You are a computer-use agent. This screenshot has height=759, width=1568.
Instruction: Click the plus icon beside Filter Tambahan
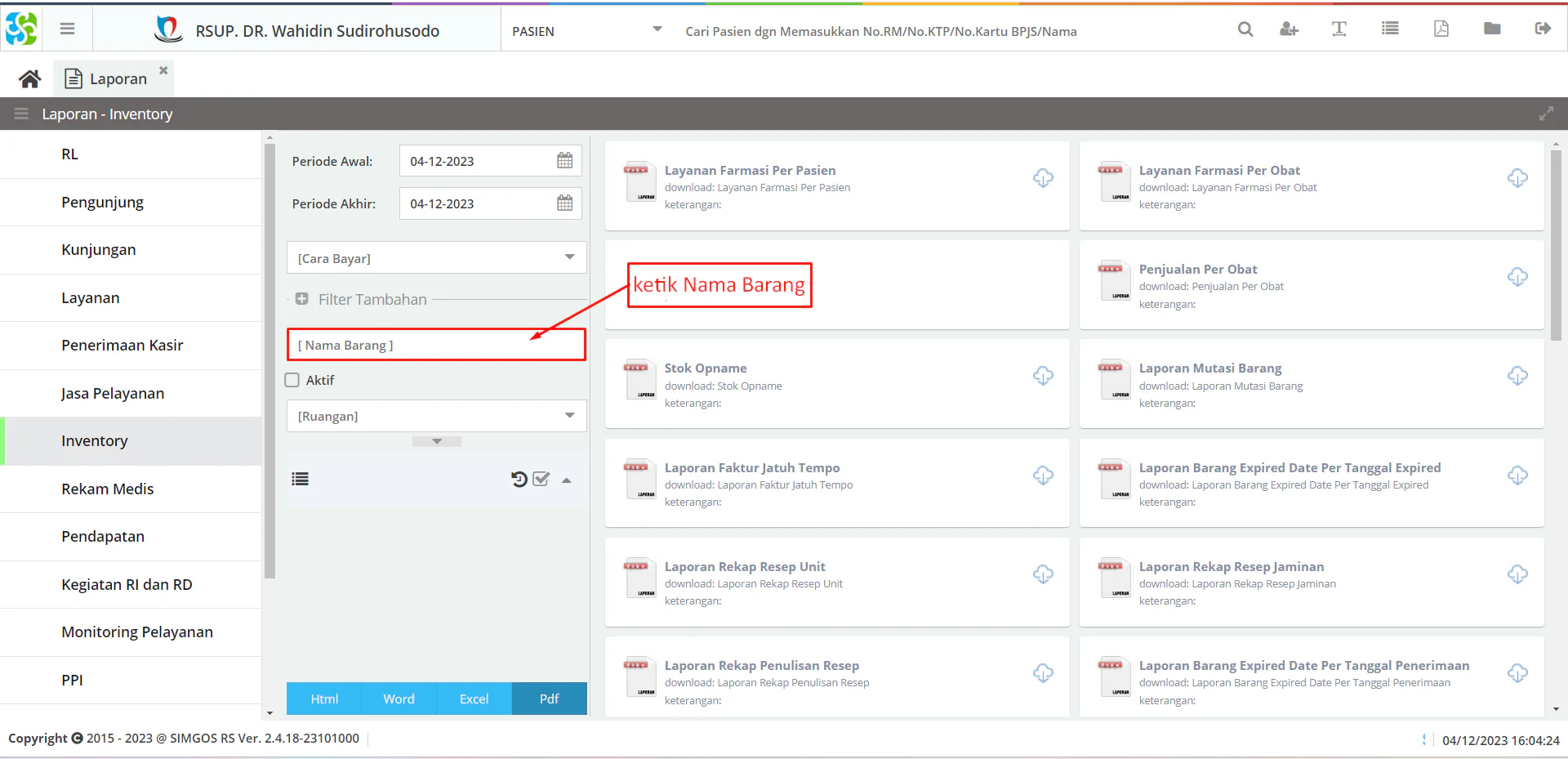click(302, 299)
